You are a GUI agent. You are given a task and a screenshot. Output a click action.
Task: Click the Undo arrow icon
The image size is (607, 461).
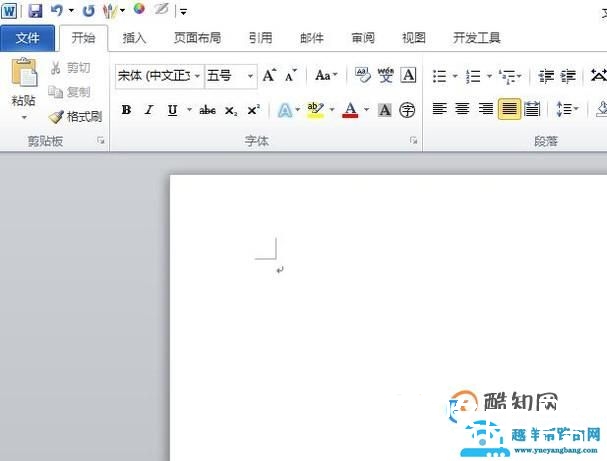click(x=57, y=10)
